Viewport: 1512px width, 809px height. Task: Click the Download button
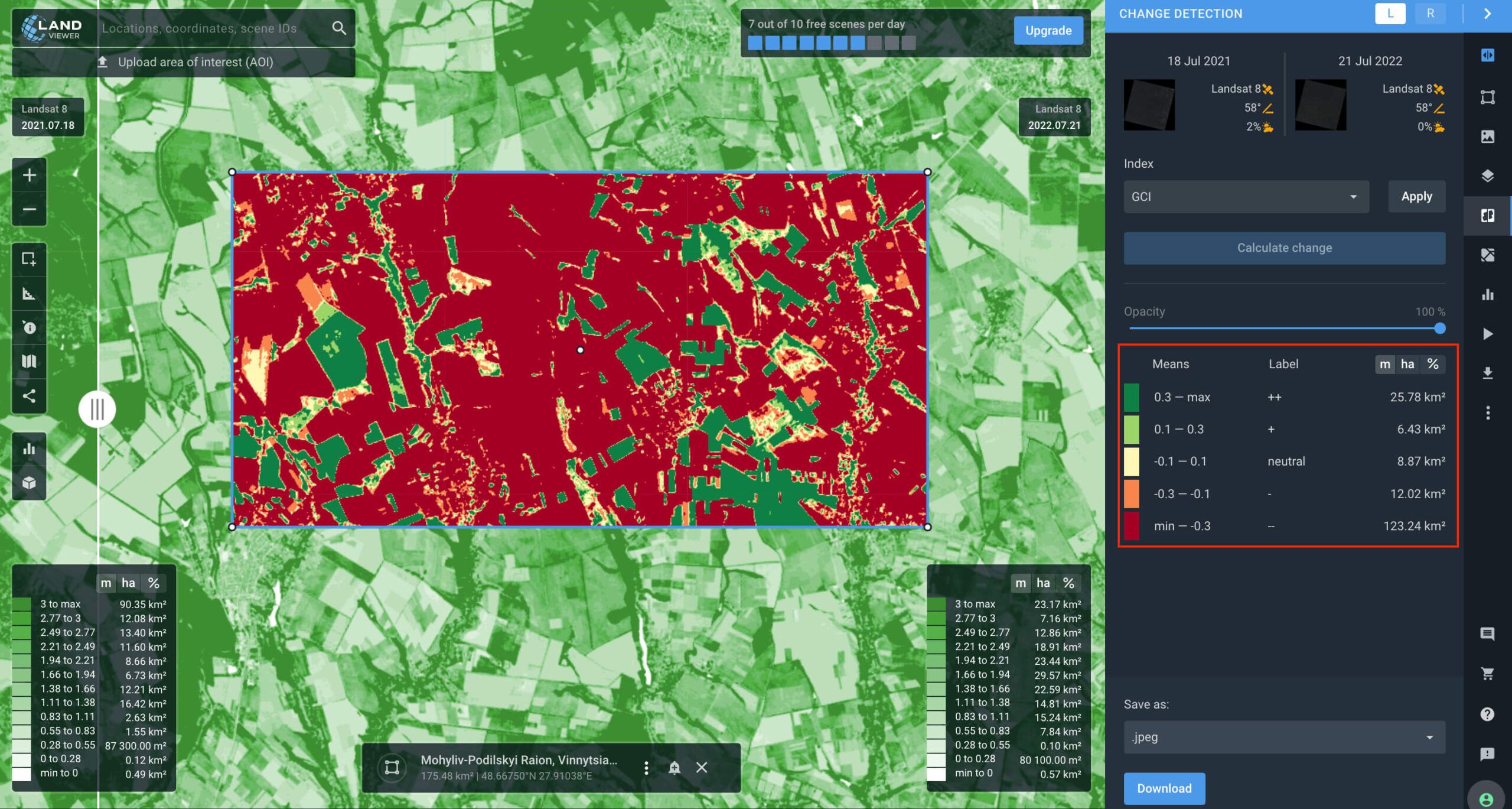1164,788
